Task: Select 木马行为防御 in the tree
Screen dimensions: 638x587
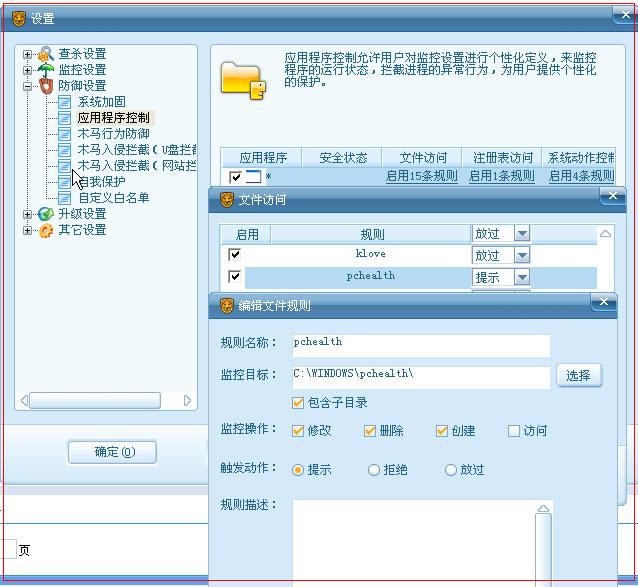Action: (x=114, y=134)
